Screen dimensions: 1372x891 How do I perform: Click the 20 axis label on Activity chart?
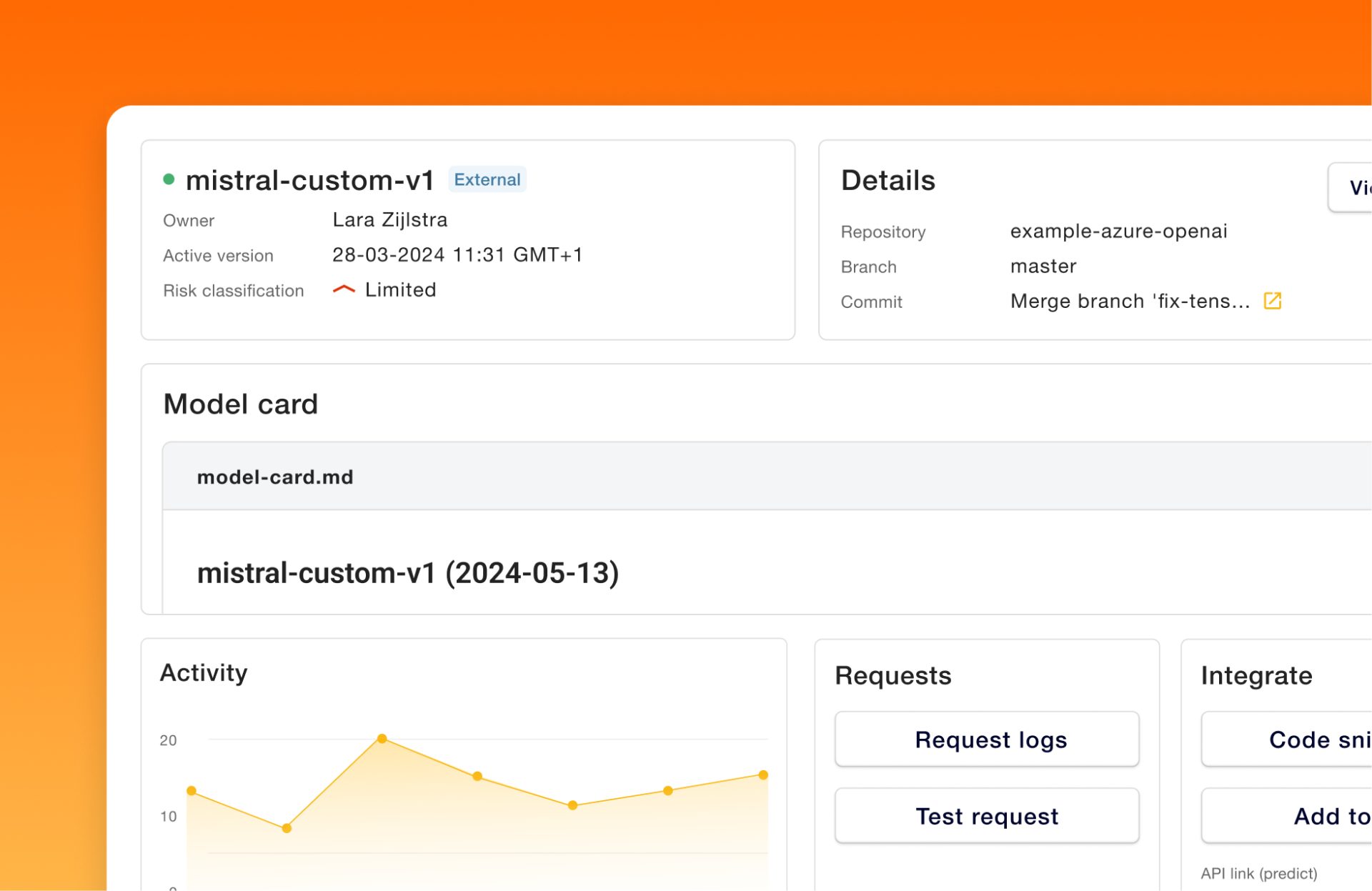[168, 740]
